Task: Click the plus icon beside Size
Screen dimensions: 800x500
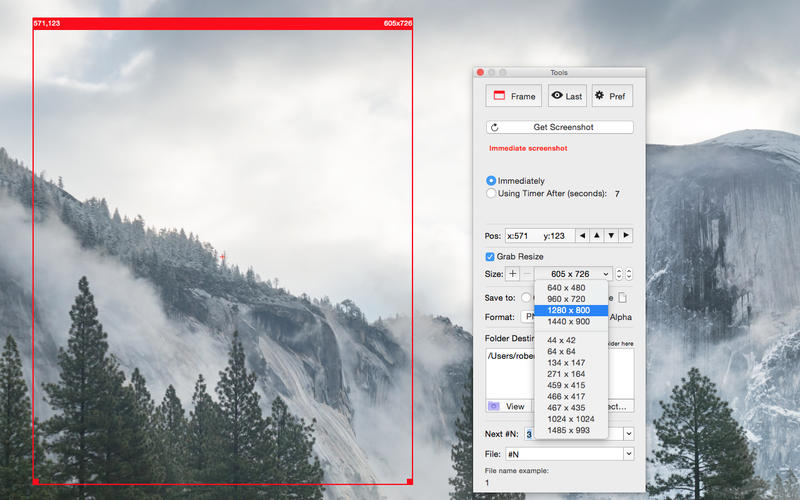Action: [513, 274]
